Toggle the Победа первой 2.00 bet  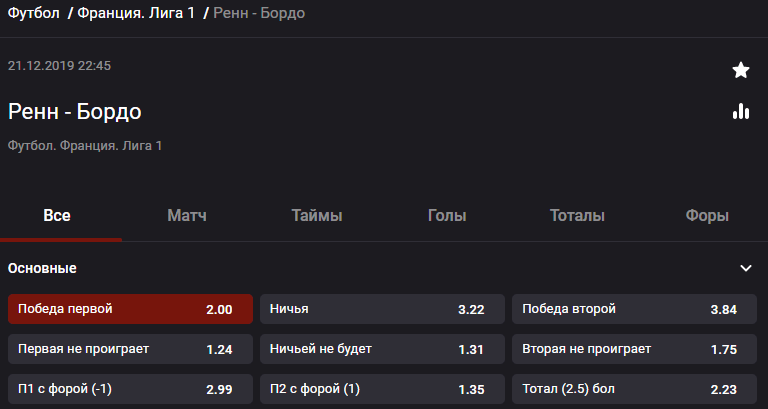(130, 309)
